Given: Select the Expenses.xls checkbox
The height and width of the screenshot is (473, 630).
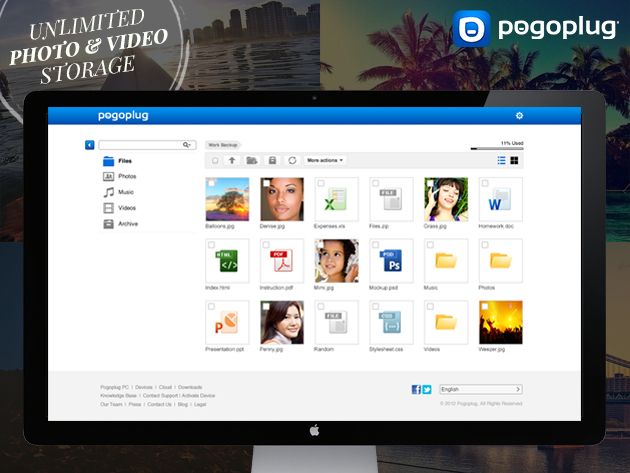Looking at the screenshot, I should coord(321,184).
